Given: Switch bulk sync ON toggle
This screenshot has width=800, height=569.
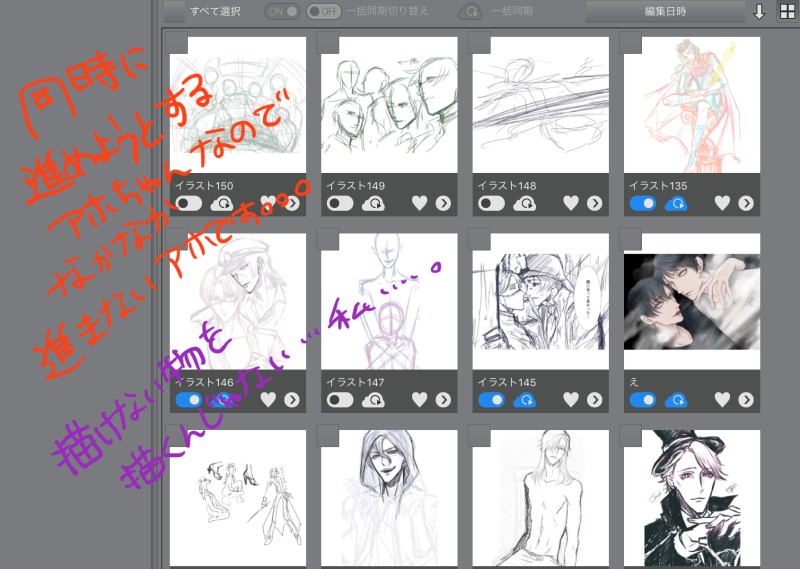Looking at the screenshot, I should tap(282, 11).
